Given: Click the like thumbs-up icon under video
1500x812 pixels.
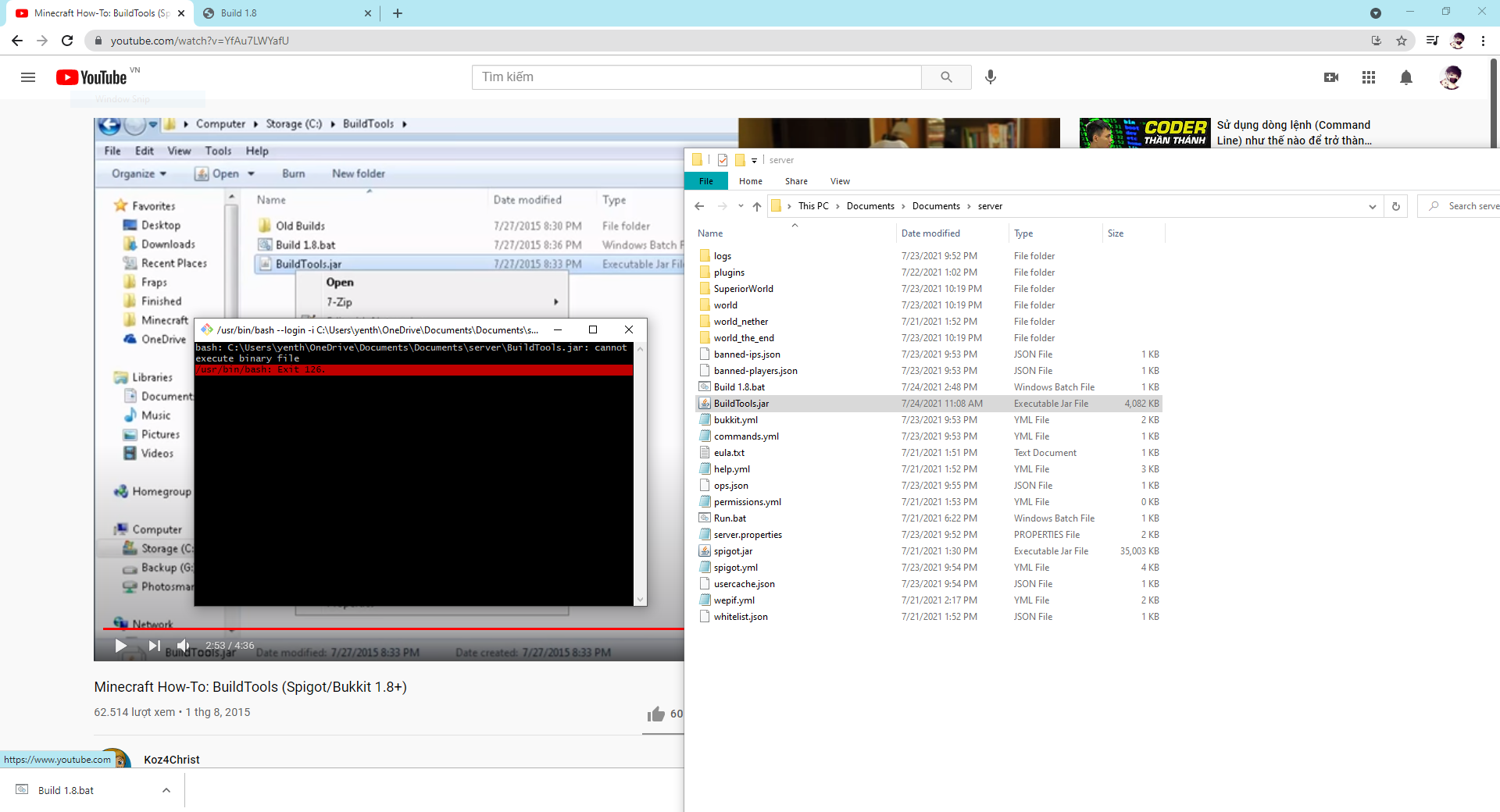Looking at the screenshot, I should [x=655, y=714].
